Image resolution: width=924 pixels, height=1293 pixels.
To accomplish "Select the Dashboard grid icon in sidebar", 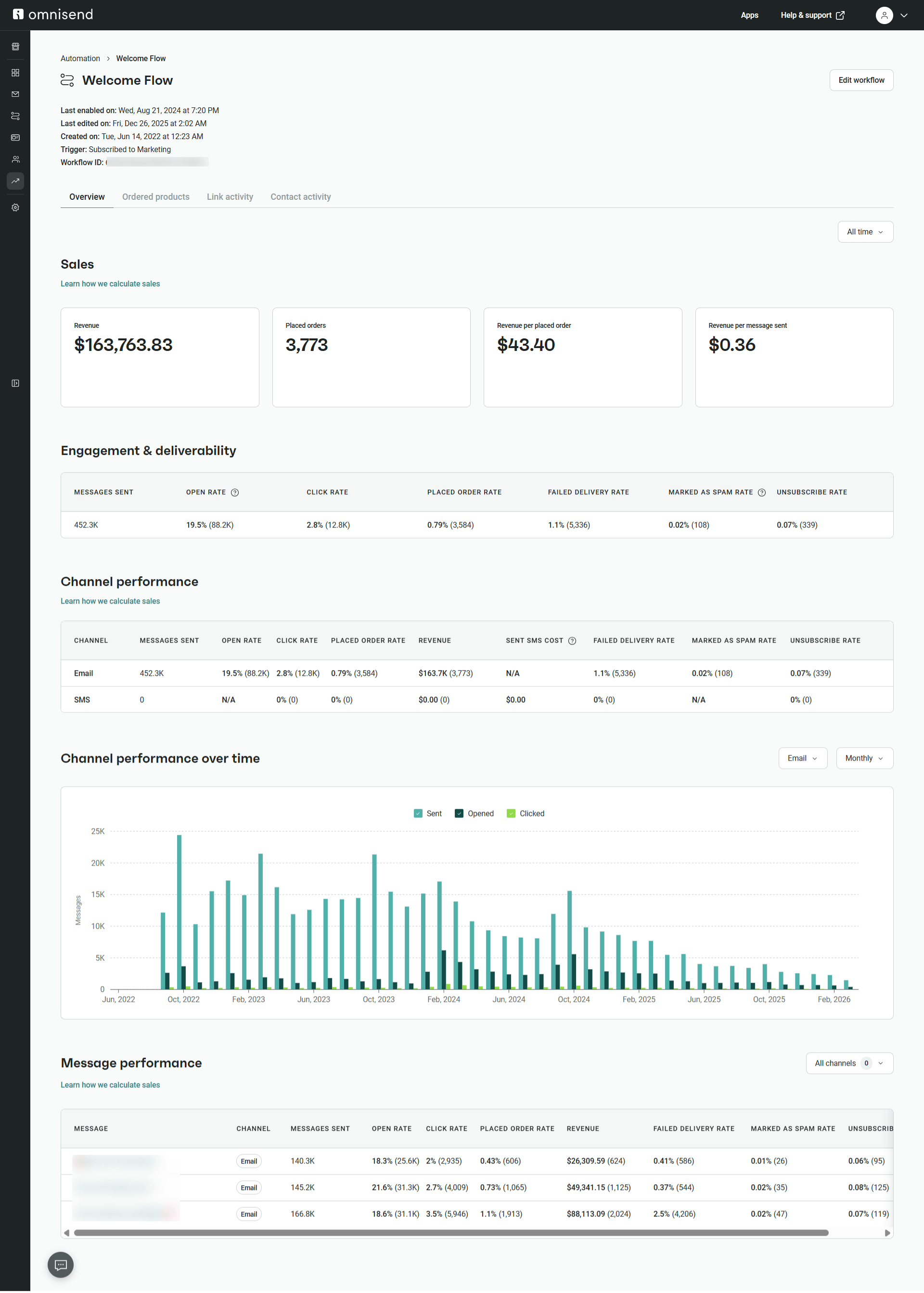I will coord(15,72).
